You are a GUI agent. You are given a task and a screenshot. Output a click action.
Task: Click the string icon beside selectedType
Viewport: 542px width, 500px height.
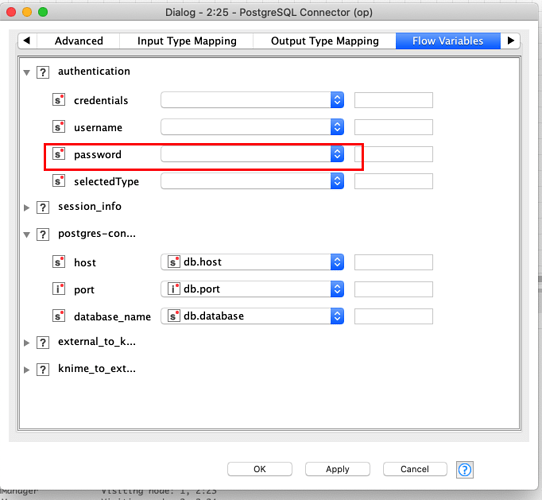[x=58, y=181]
